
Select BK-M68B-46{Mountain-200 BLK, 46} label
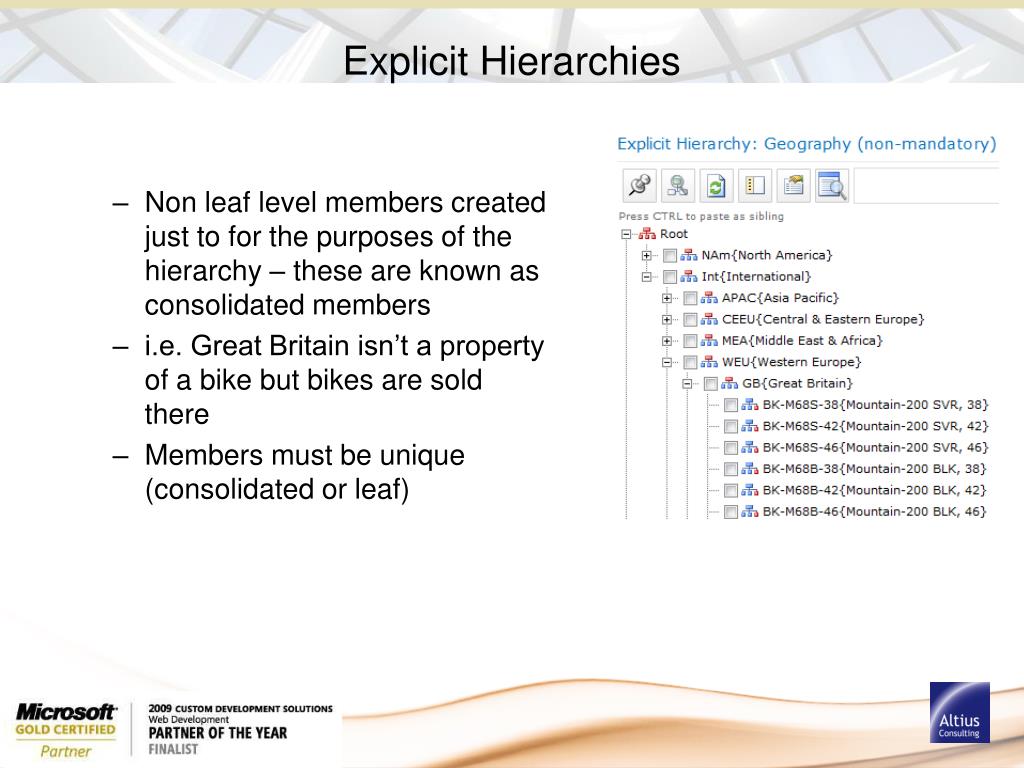click(x=874, y=512)
